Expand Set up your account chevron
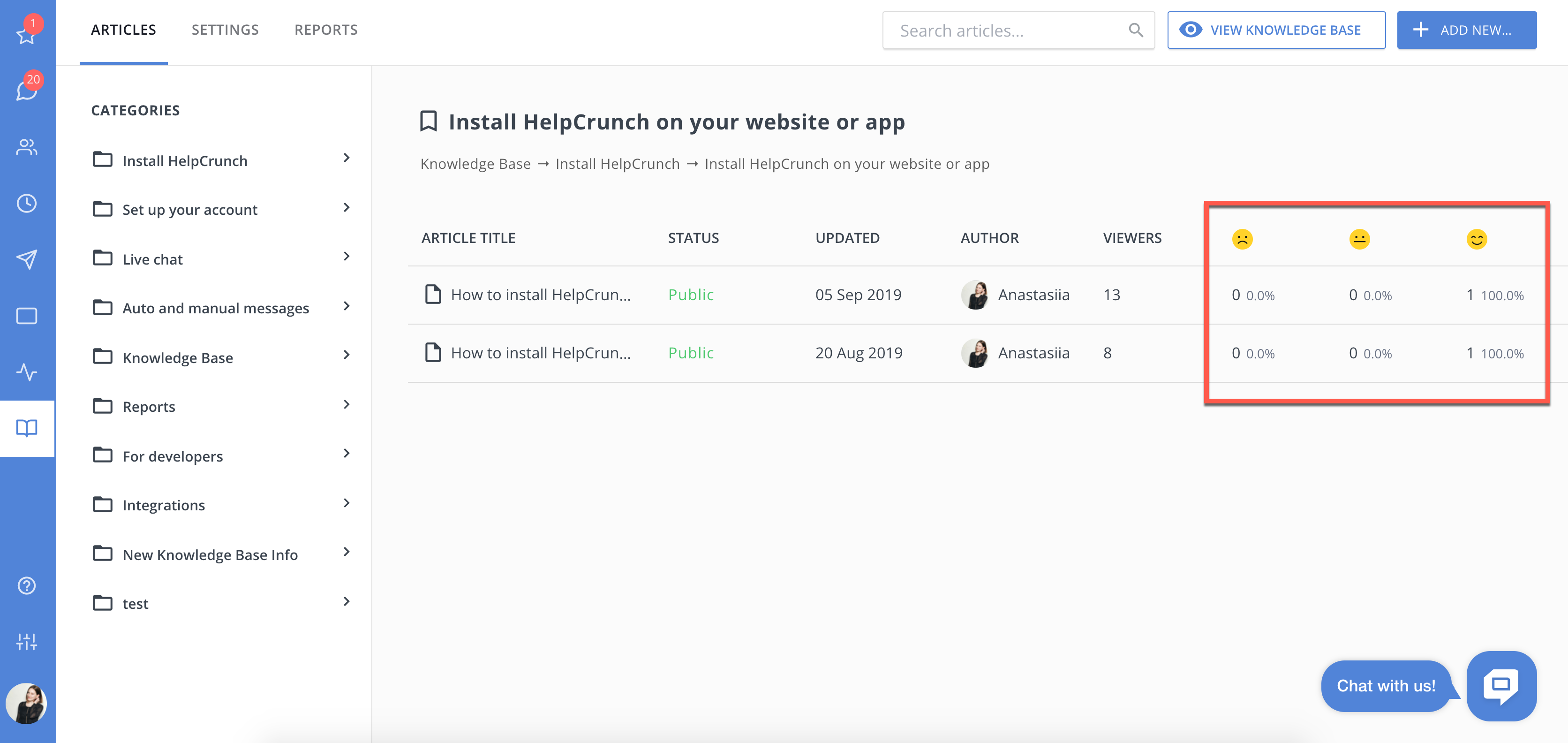 coord(347,208)
